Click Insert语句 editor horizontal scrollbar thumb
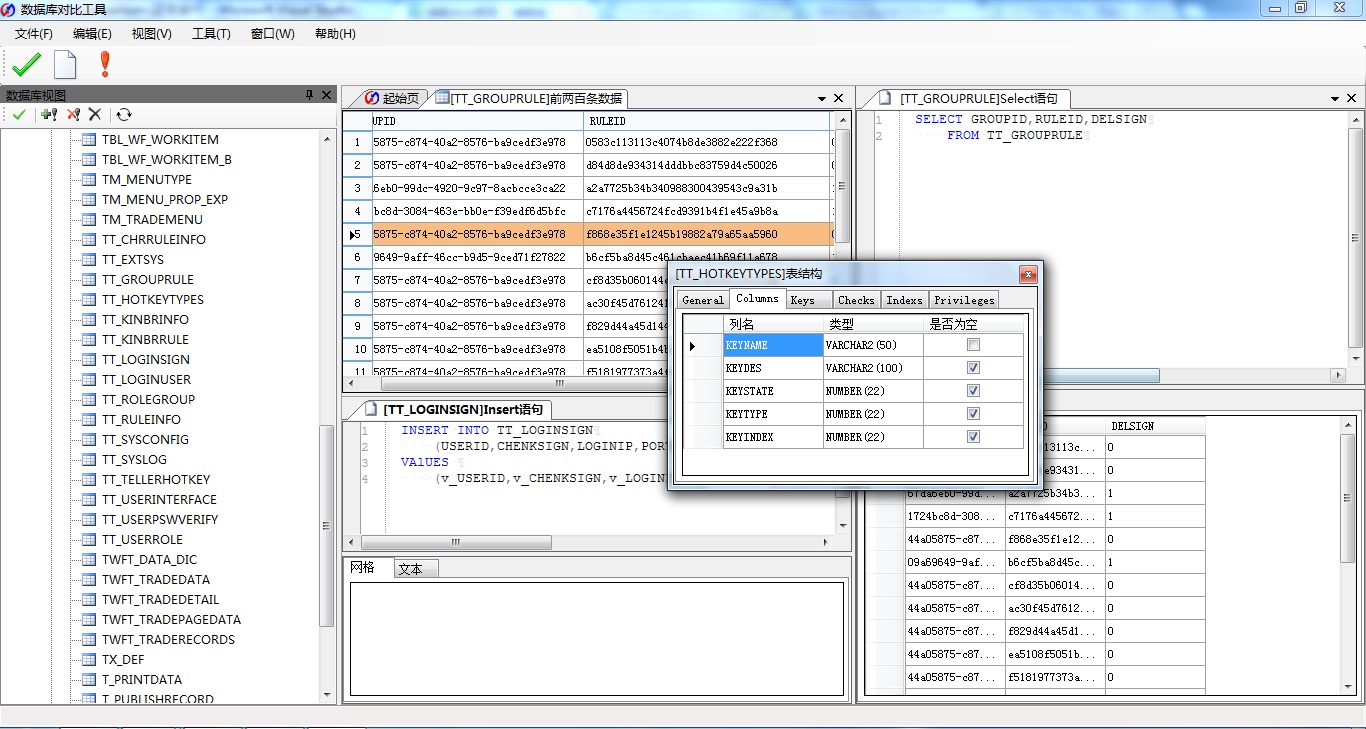 click(455, 543)
